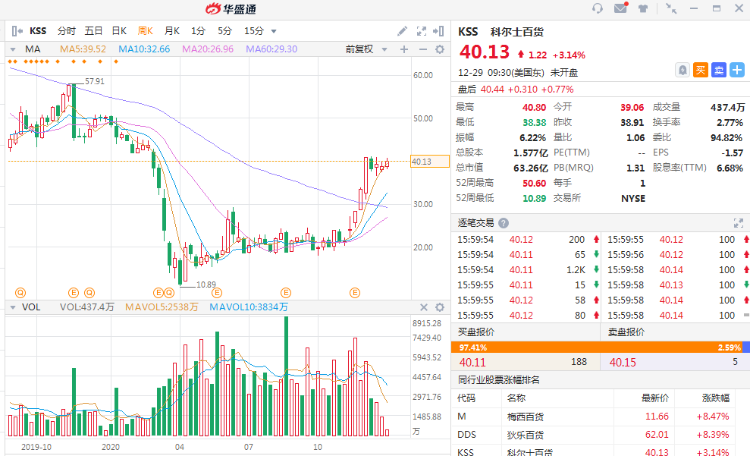Click the KSS ticker label in chart toolbar
This screenshot has height=456, width=750.
(x=38, y=31)
